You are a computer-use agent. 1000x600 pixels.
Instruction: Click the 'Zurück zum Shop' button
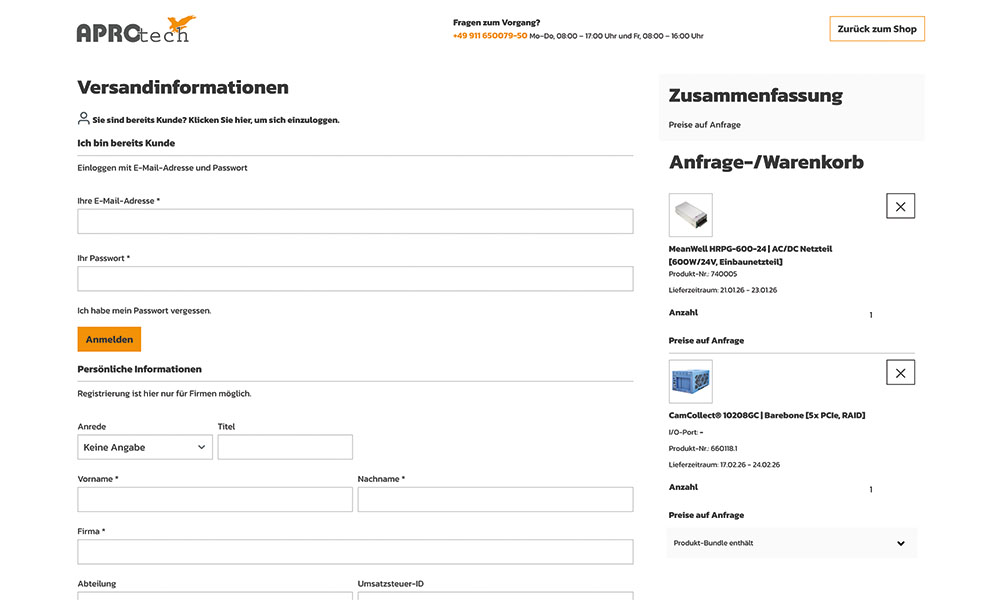pyautogui.click(x=876, y=28)
